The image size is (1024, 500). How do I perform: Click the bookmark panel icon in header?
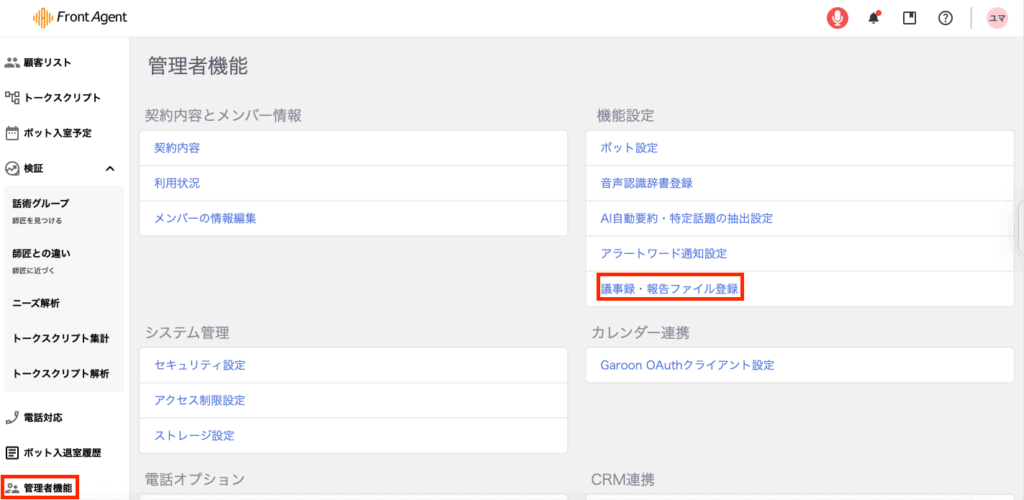point(909,18)
